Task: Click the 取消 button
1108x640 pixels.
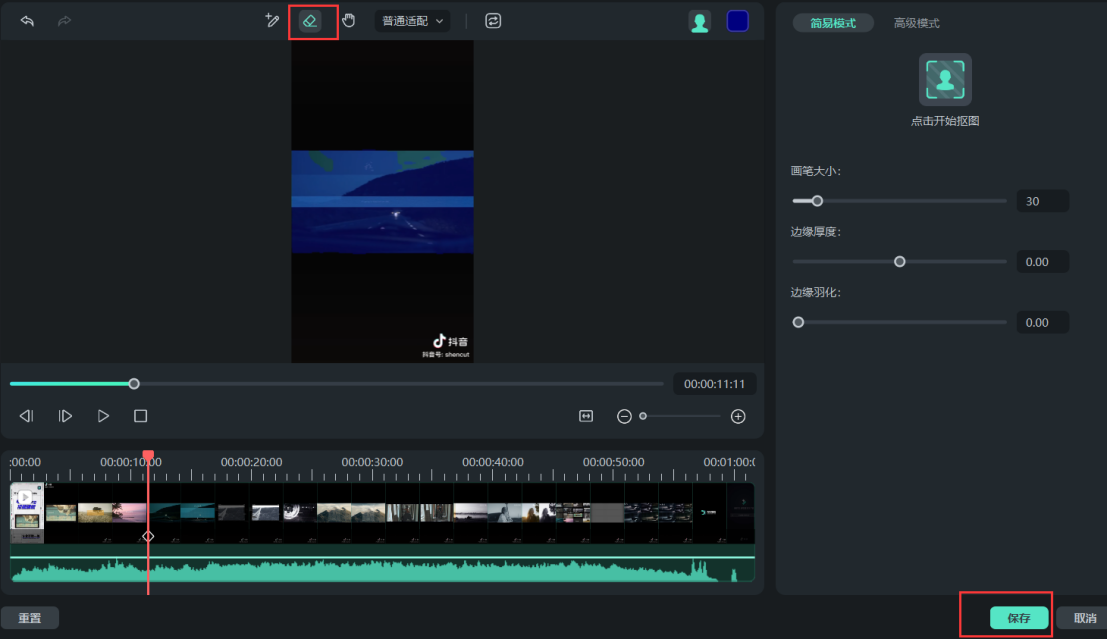Action: tap(1084, 618)
